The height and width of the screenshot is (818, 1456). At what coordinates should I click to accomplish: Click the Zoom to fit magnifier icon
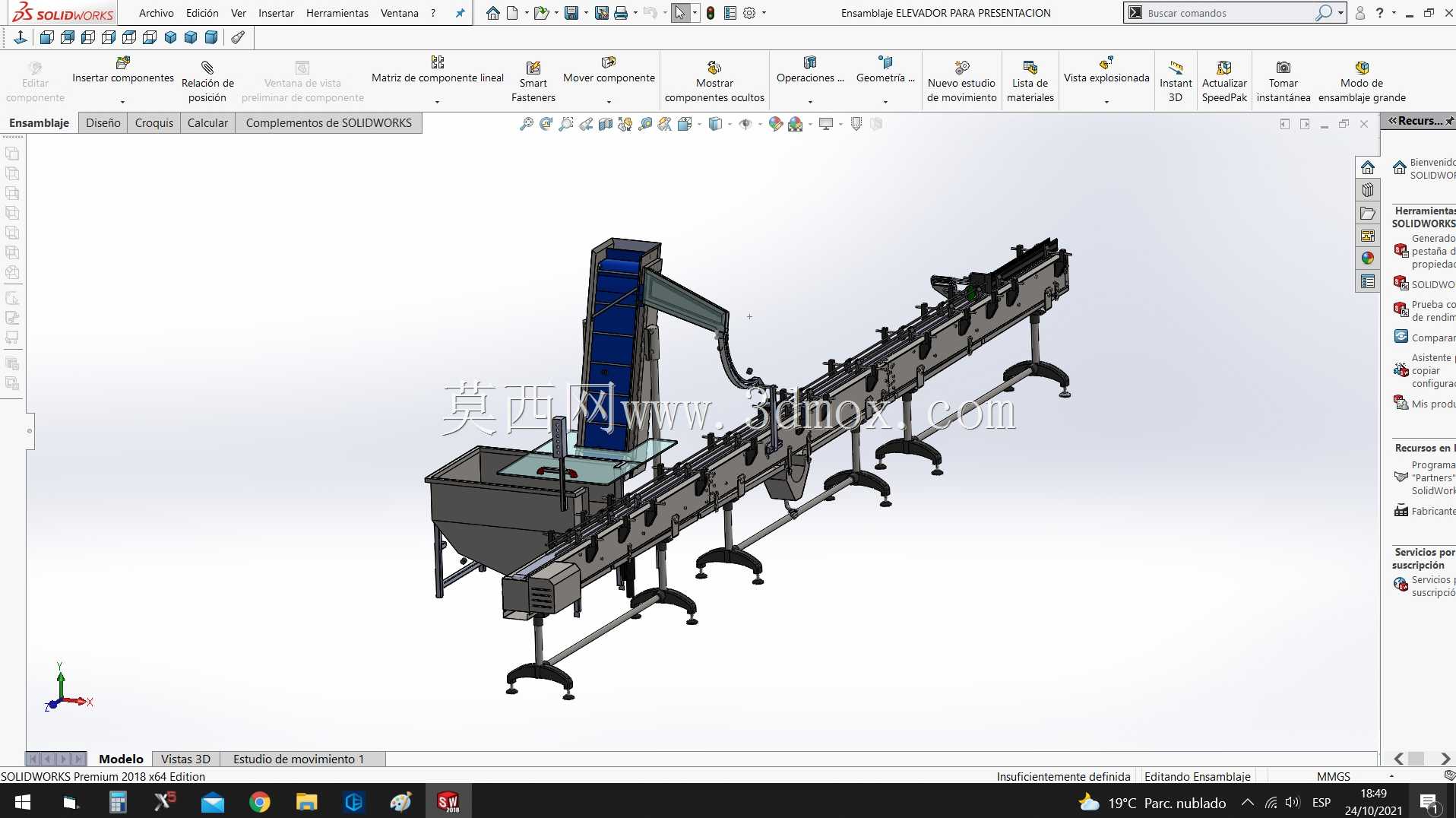(526, 124)
